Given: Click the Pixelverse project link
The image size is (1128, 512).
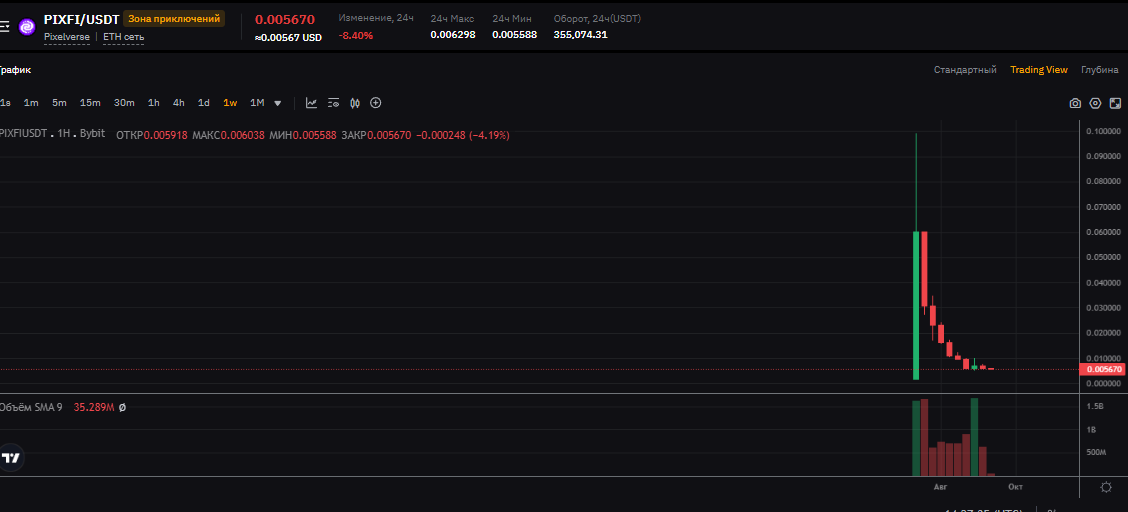Looking at the screenshot, I should tap(66, 37).
